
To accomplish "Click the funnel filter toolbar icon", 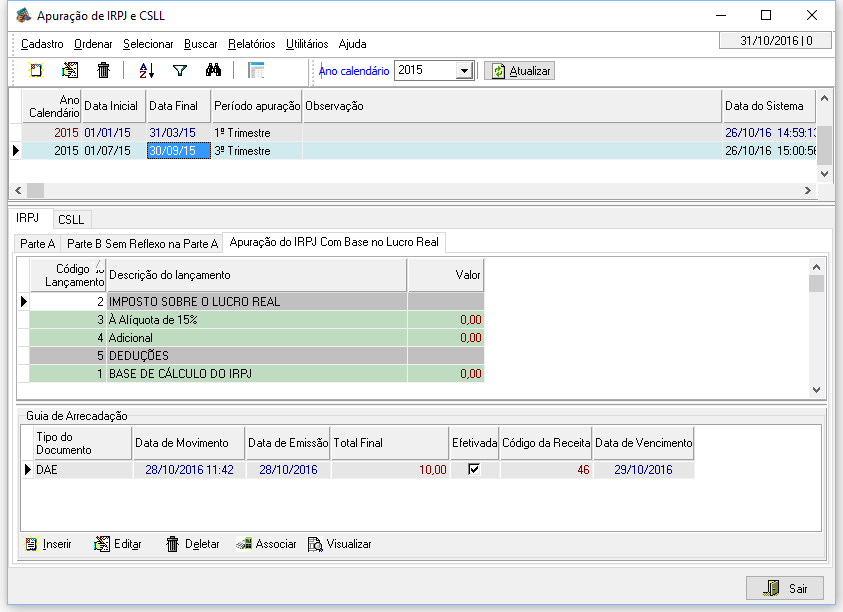I will (180, 70).
